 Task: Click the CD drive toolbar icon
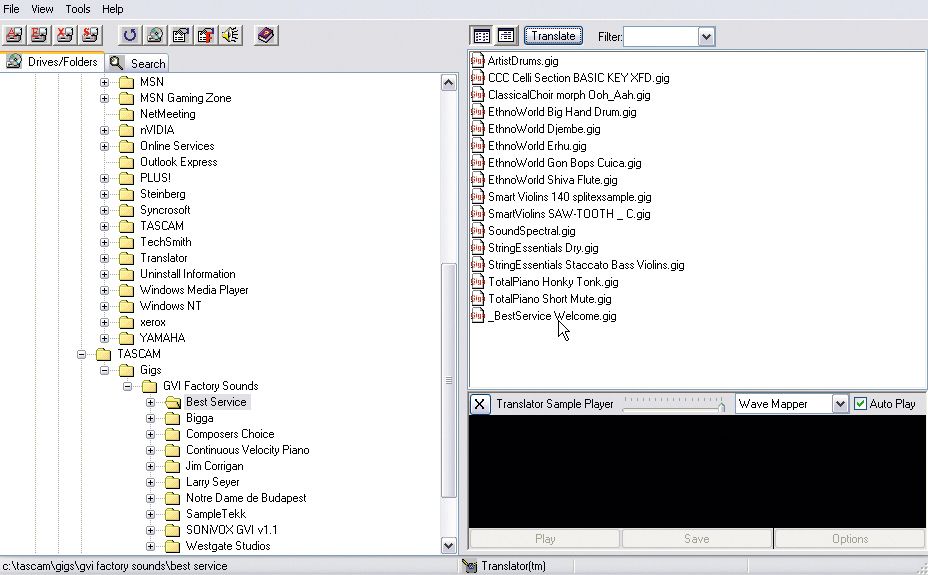click(155, 35)
